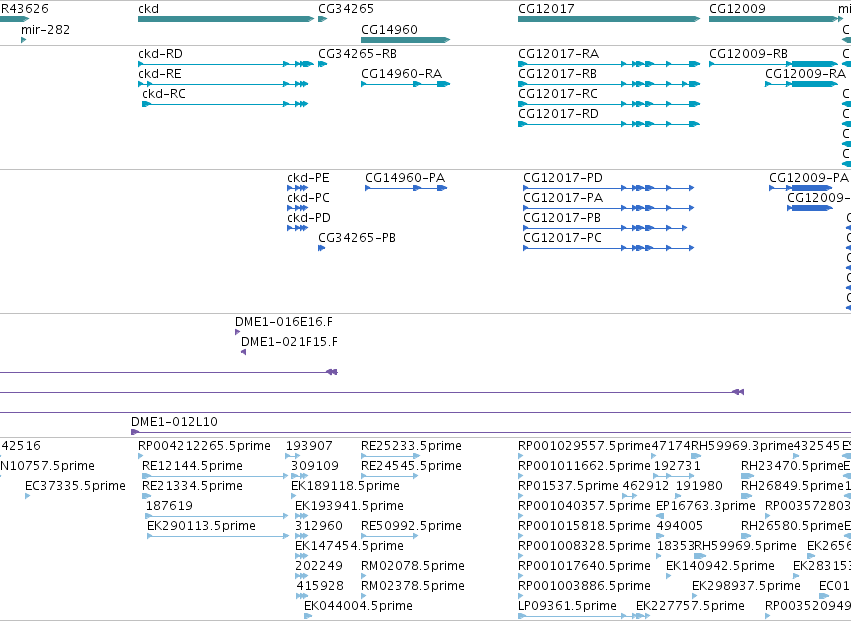Select the CG12017-PB protein feature

[605, 228]
